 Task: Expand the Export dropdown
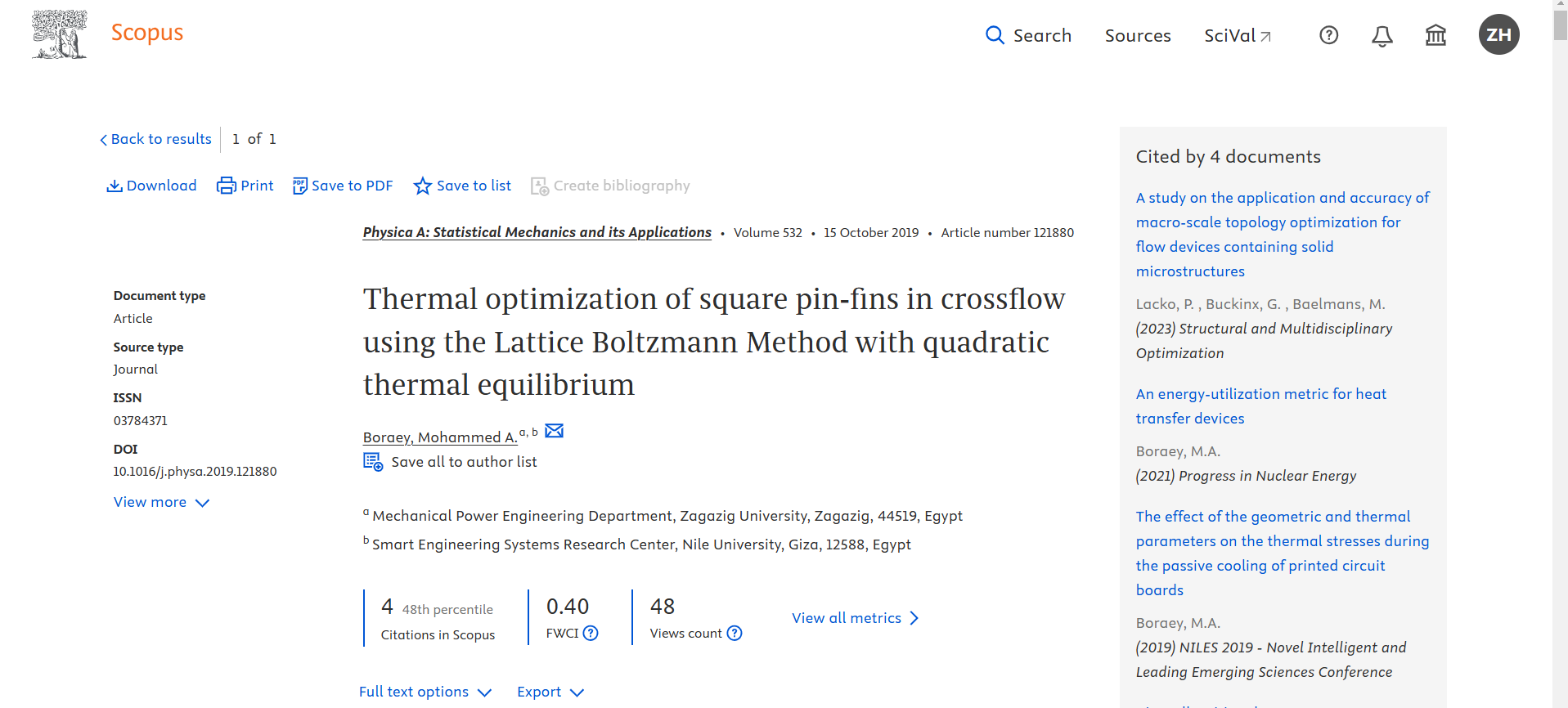point(550,692)
